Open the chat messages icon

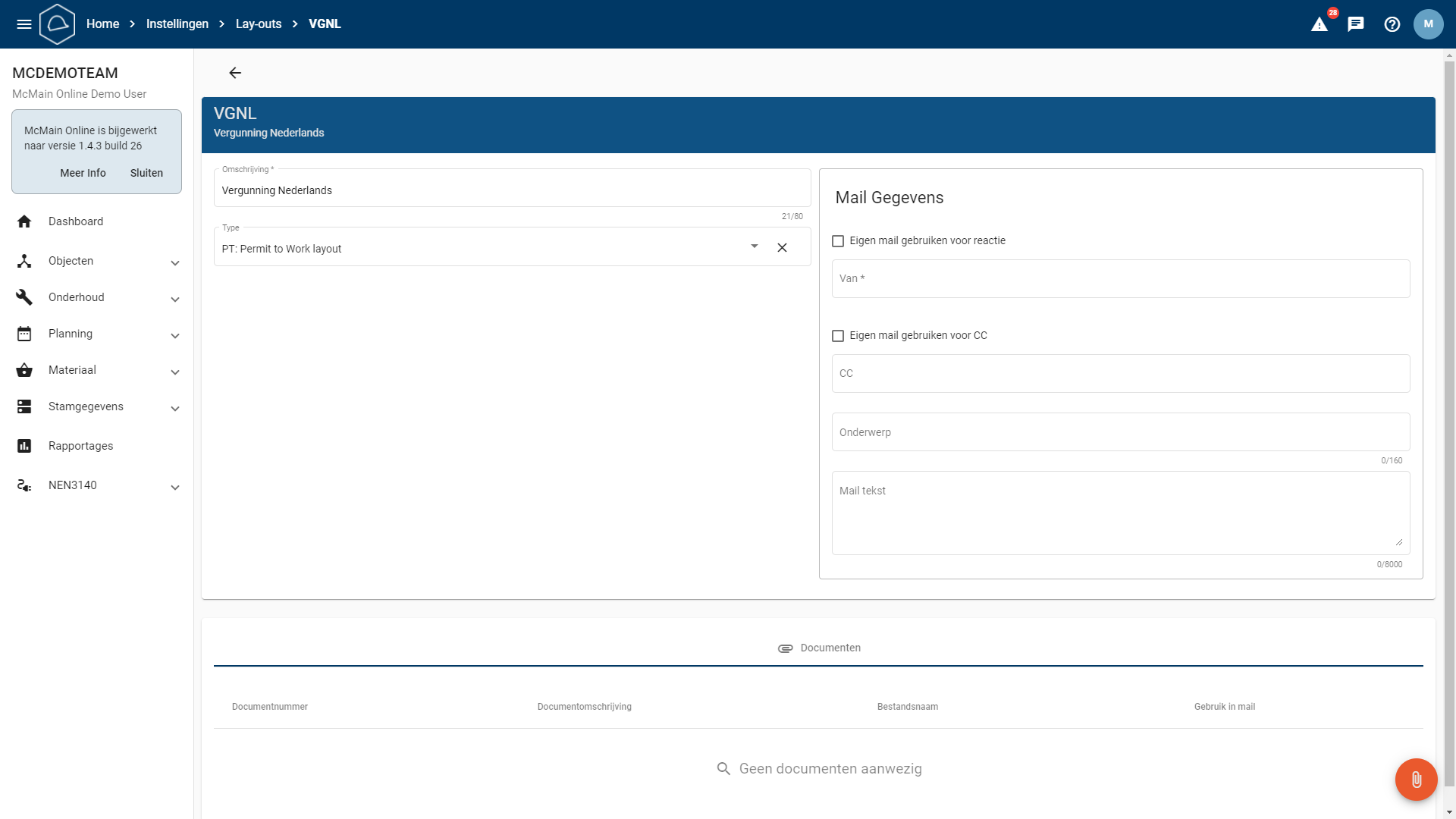tap(1356, 24)
